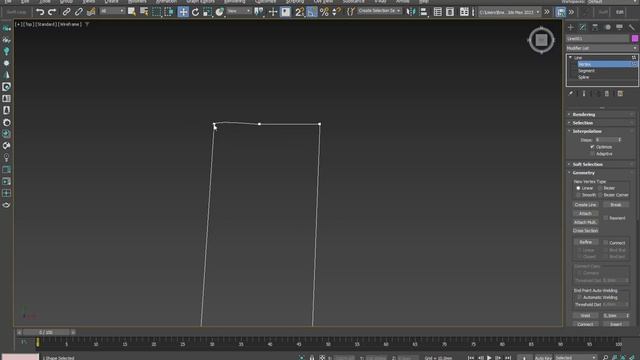Choose the Select and Link tool

tap(67, 12)
